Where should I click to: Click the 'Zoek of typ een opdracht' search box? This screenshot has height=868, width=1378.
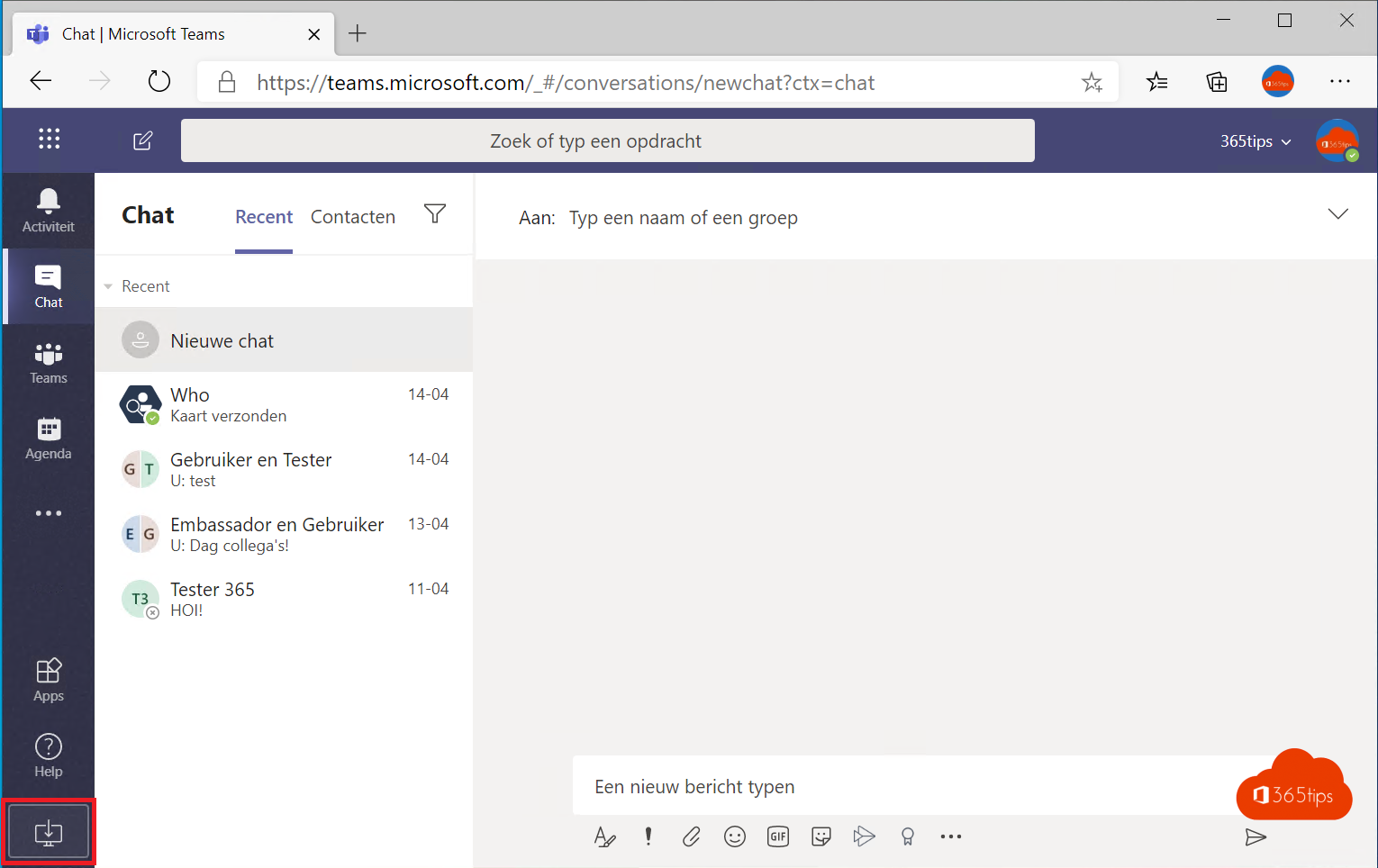tap(607, 141)
